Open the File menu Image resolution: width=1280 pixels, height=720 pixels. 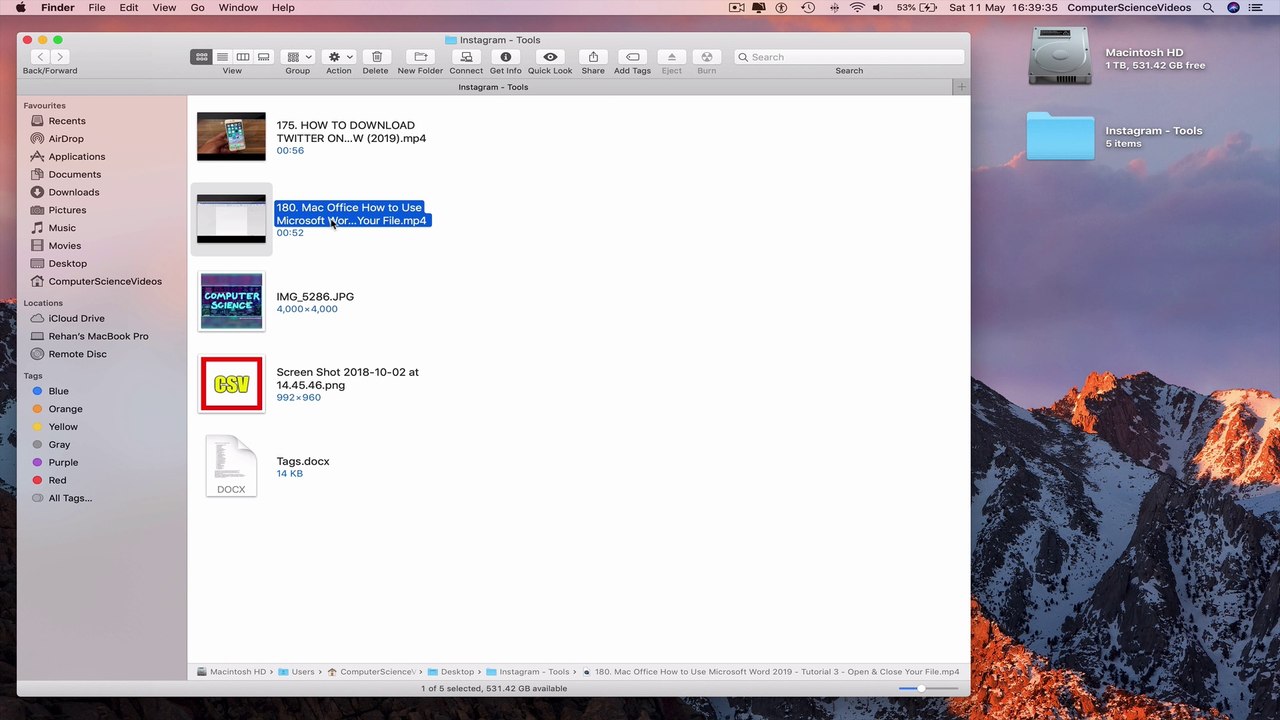[97, 8]
